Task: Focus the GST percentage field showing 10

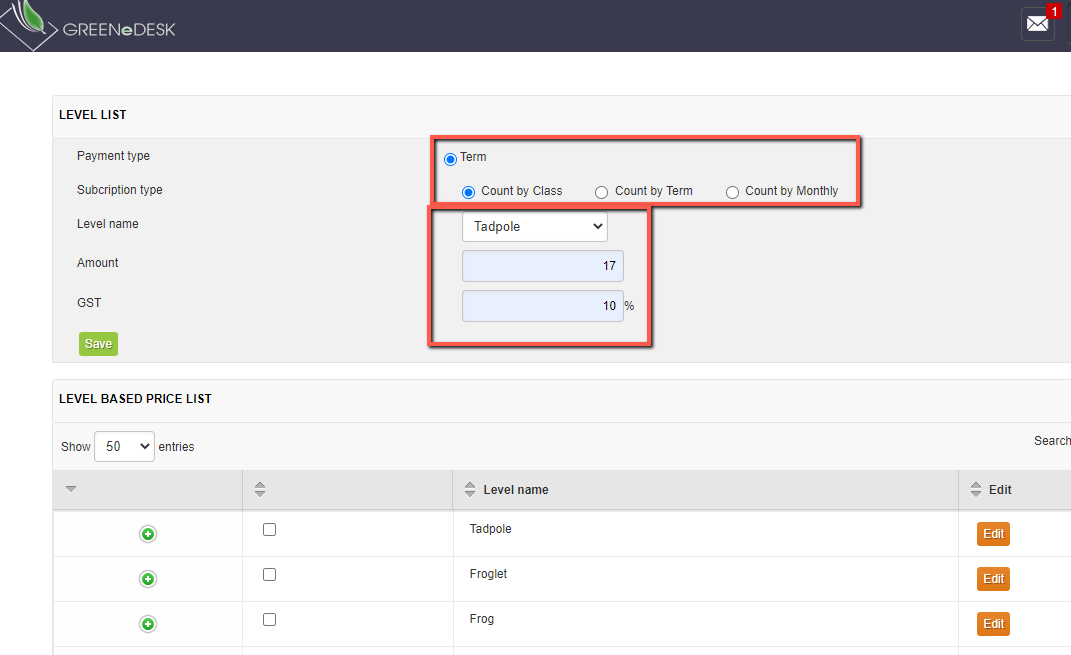Action: 543,306
